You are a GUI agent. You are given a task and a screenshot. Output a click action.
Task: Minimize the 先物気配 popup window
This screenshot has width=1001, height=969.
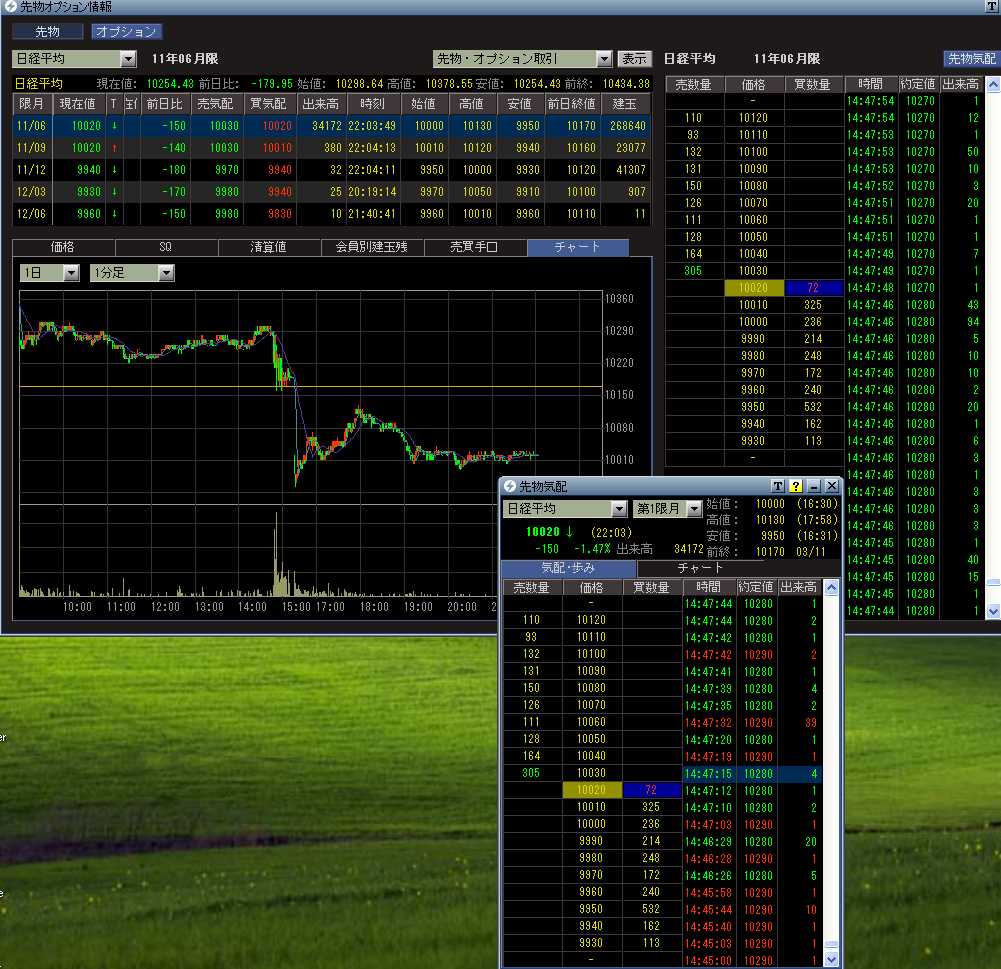pos(813,486)
